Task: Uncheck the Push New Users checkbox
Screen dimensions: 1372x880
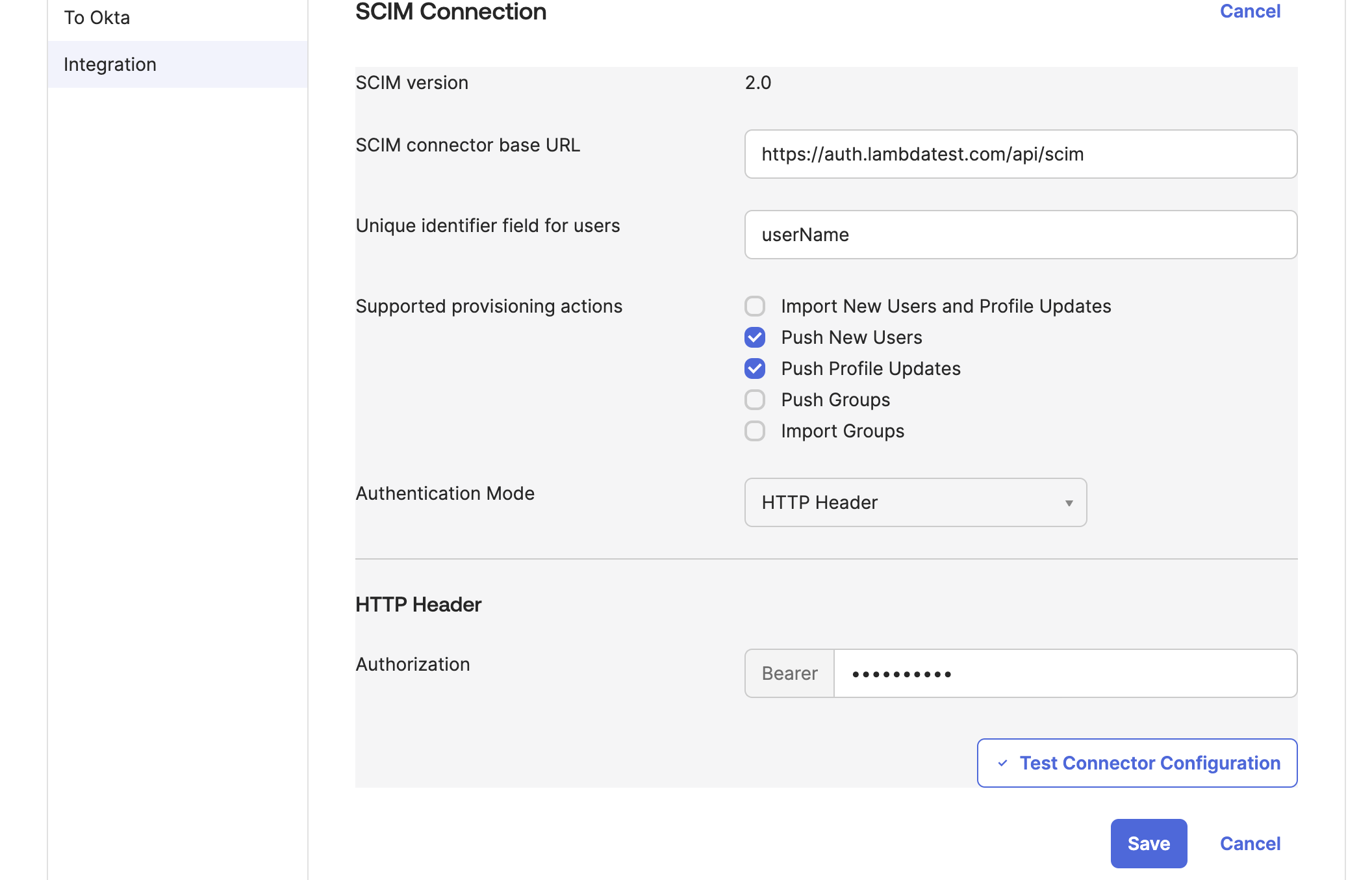Action: click(755, 337)
